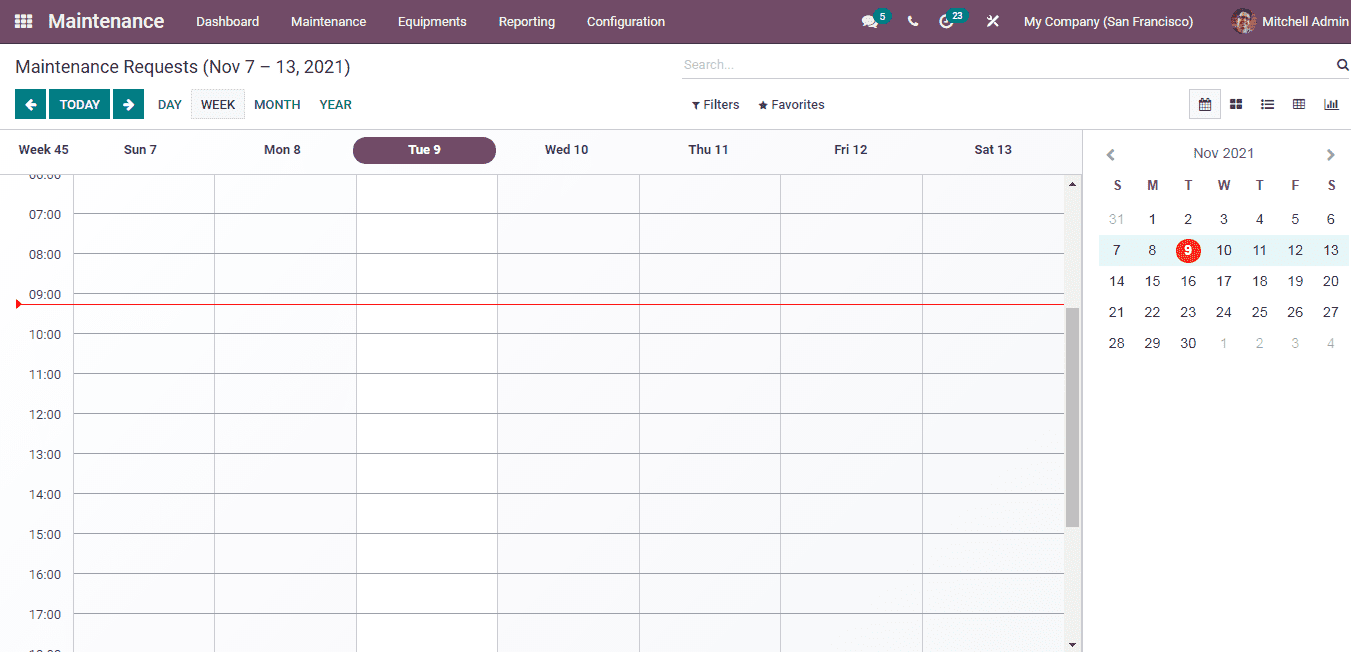The height and width of the screenshot is (652, 1351).
Task: Switch to the List view
Action: tap(1267, 103)
